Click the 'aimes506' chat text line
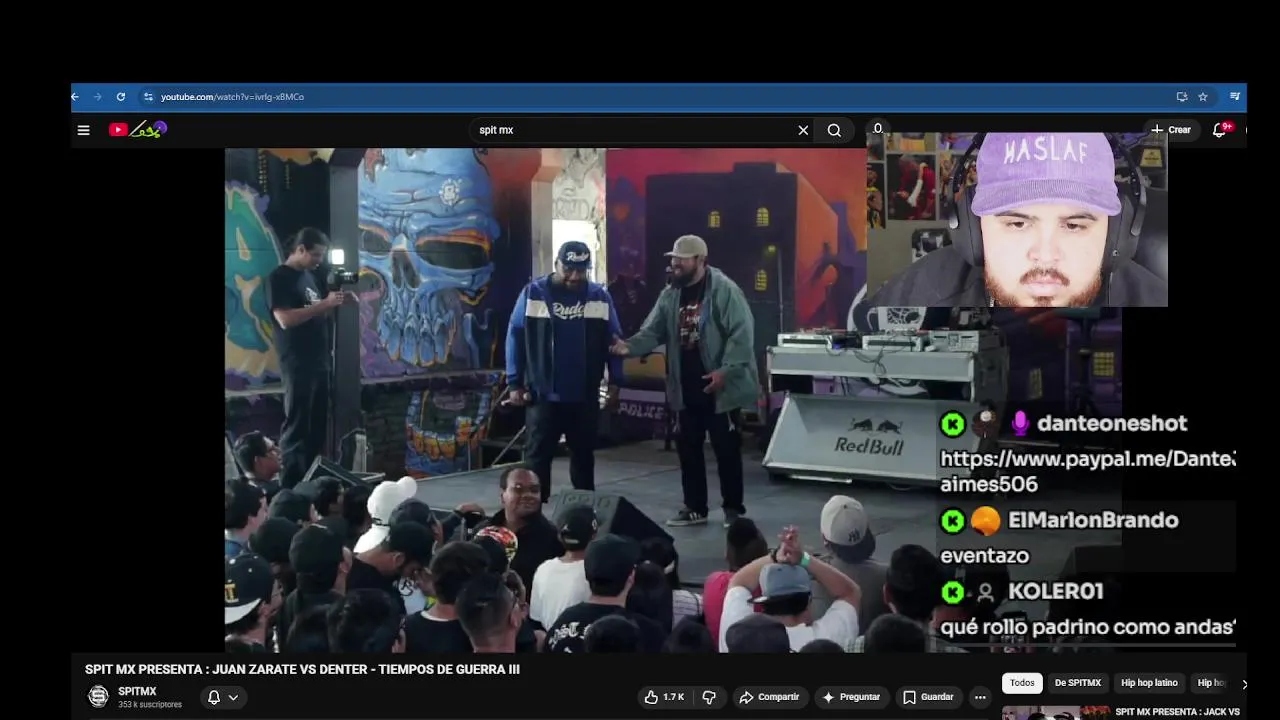 point(989,484)
